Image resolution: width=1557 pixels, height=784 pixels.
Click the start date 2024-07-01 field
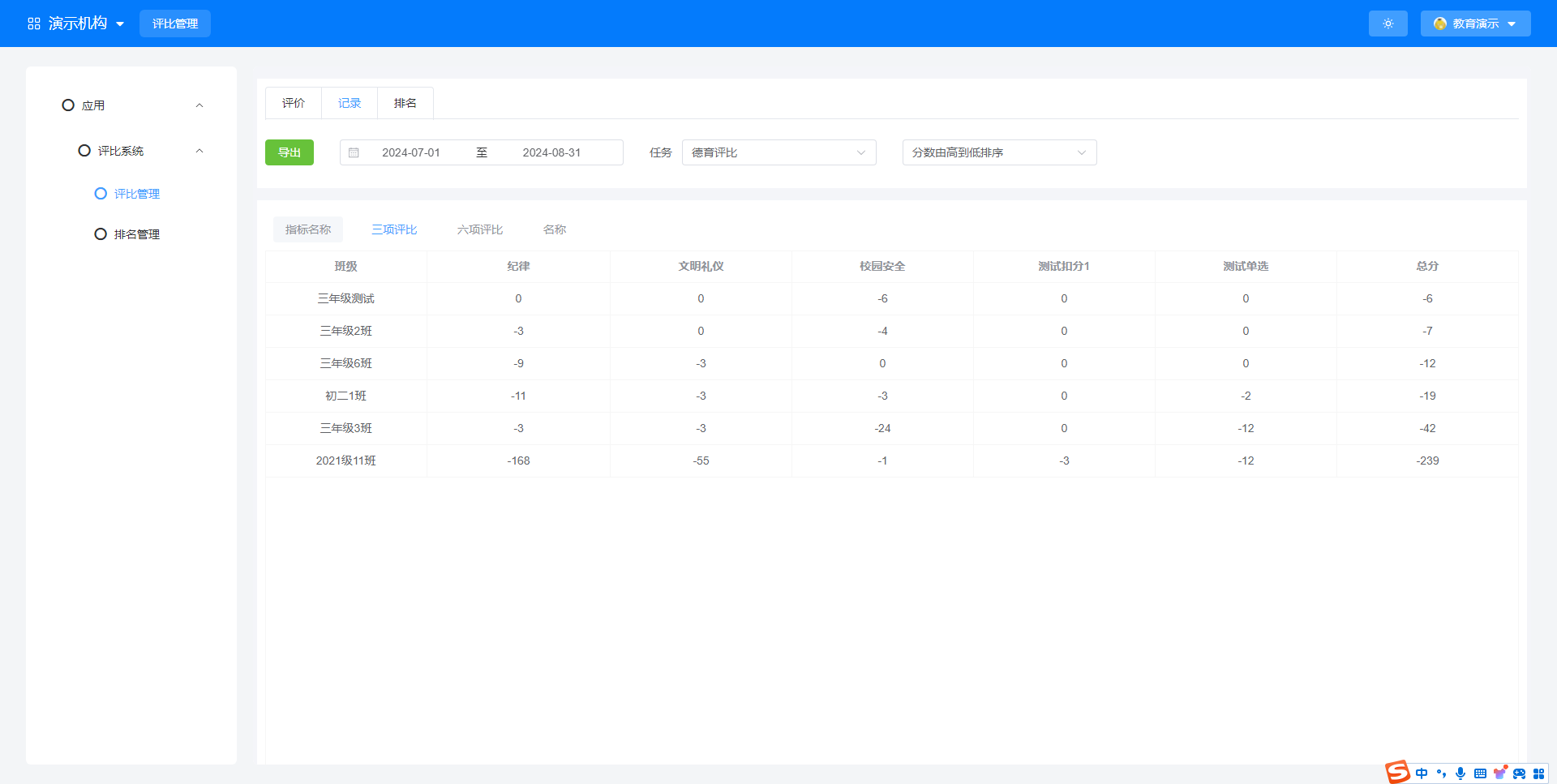[411, 152]
